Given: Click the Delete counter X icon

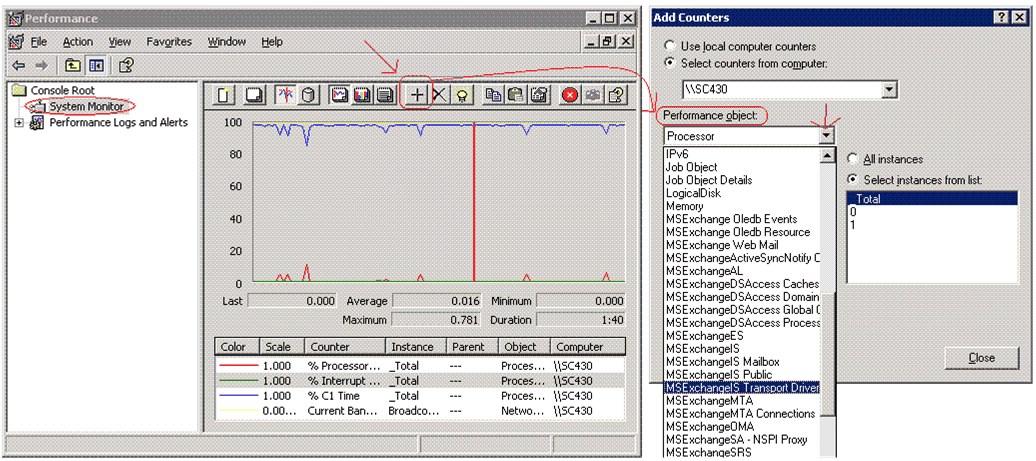Looking at the screenshot, I should point(440,95).
